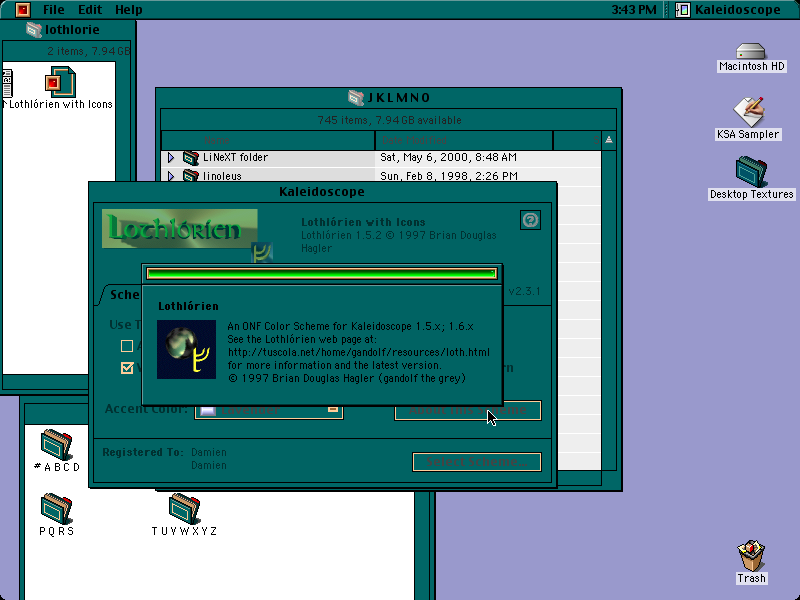The height and width of the screenshot is (600, 800).
Task: Select the LiNeXT folder icon in JKLMNO
Action: (191, 158)
